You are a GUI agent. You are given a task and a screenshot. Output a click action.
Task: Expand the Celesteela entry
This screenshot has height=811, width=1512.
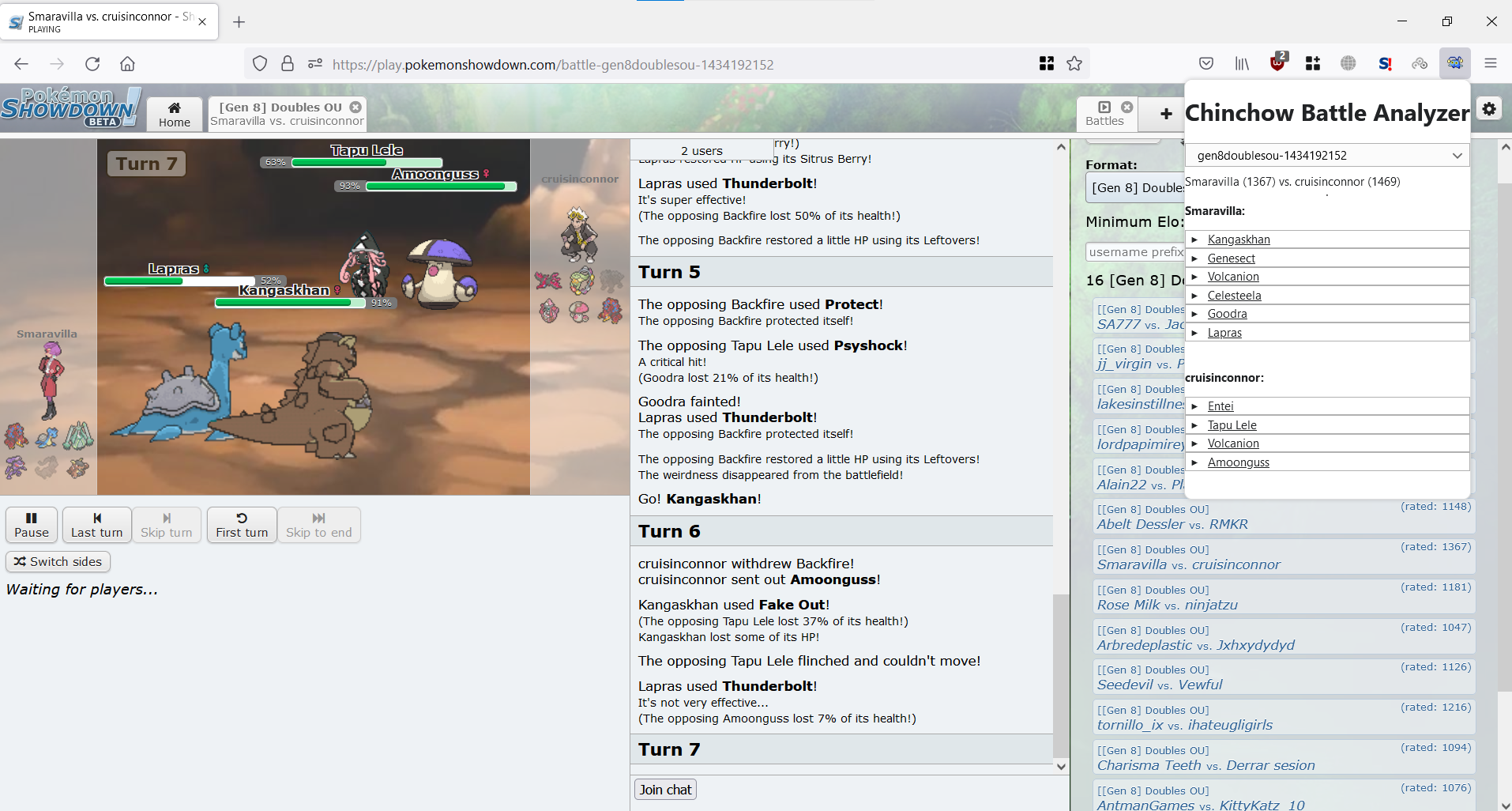(x=1327, y=296)
